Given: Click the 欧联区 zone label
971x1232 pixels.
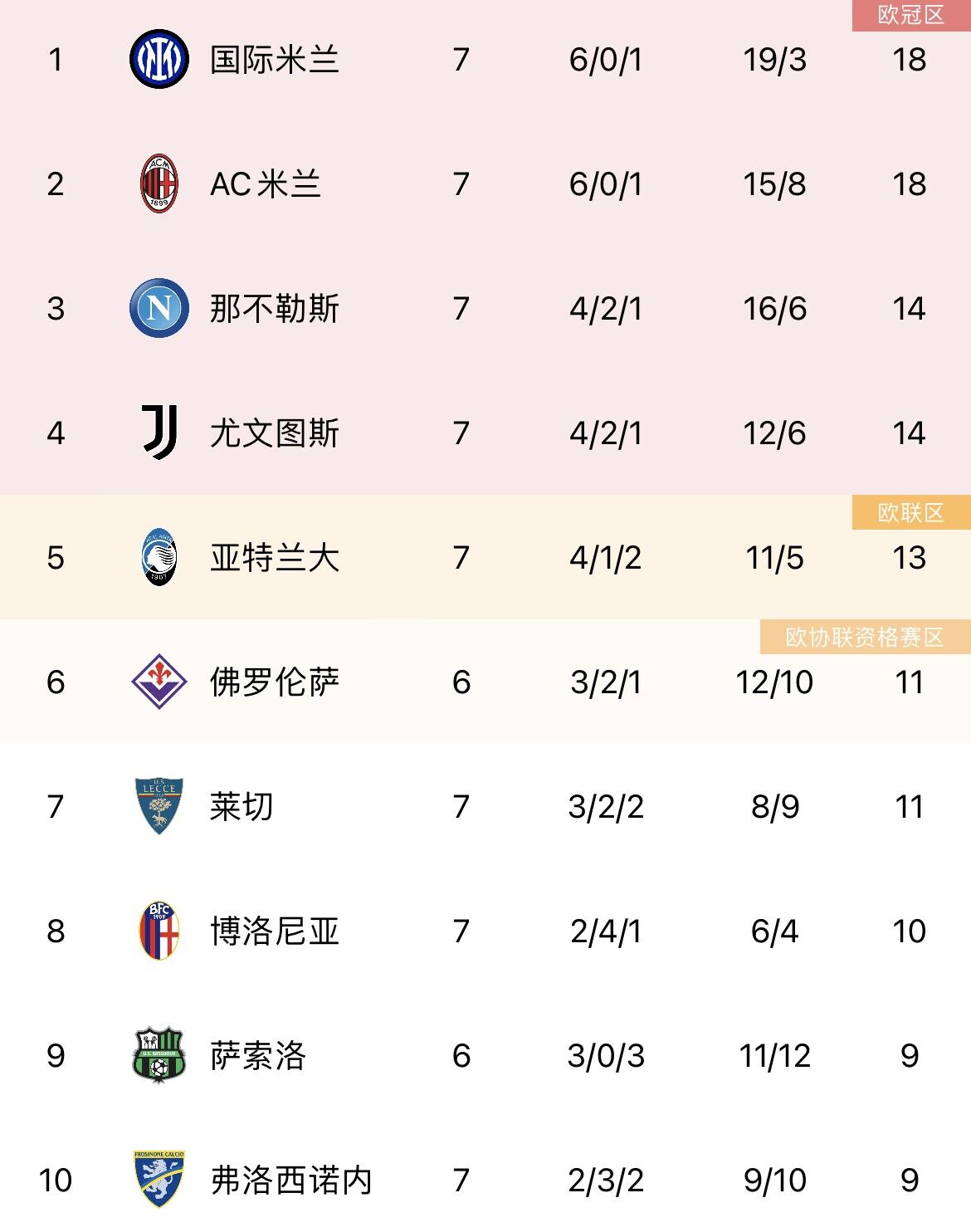Looking at the screenshot, I should pos(910,513).
